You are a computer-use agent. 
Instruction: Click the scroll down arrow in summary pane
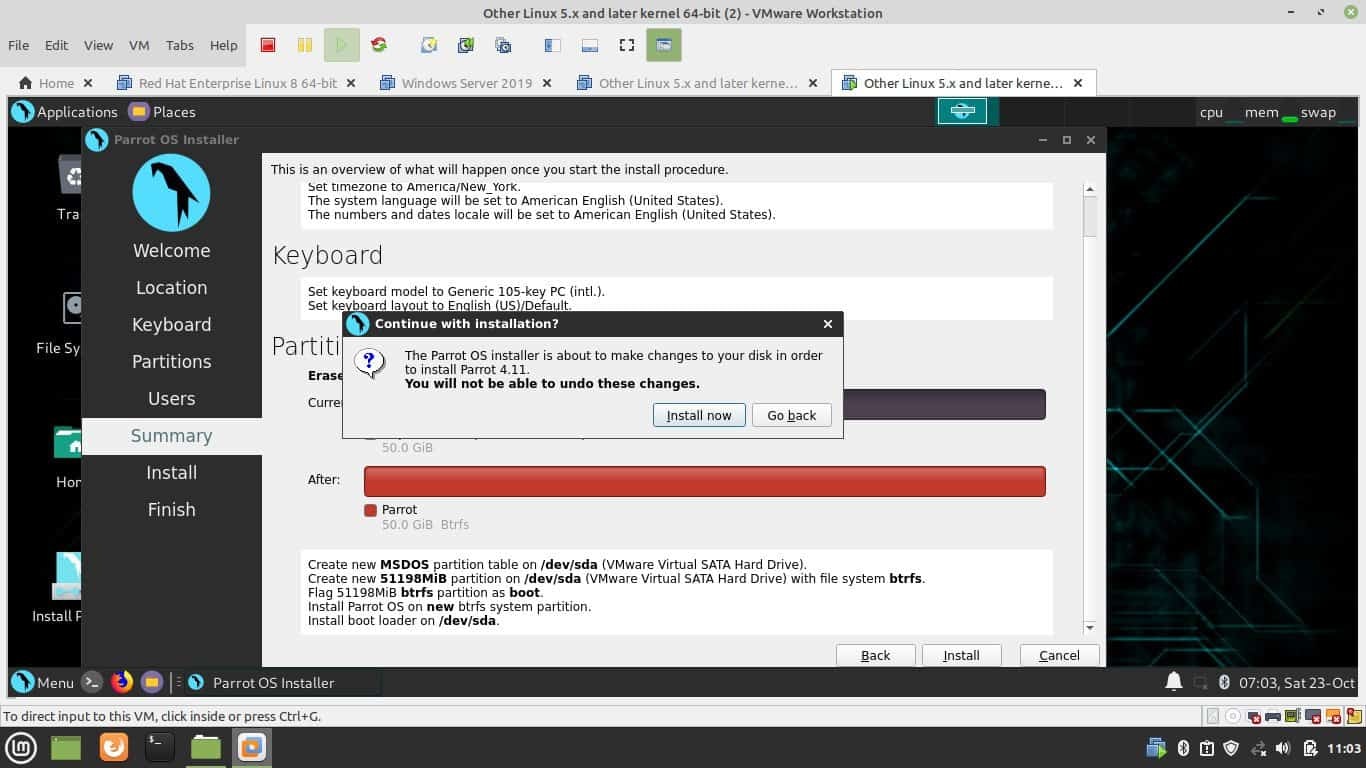click(1089, 627)
